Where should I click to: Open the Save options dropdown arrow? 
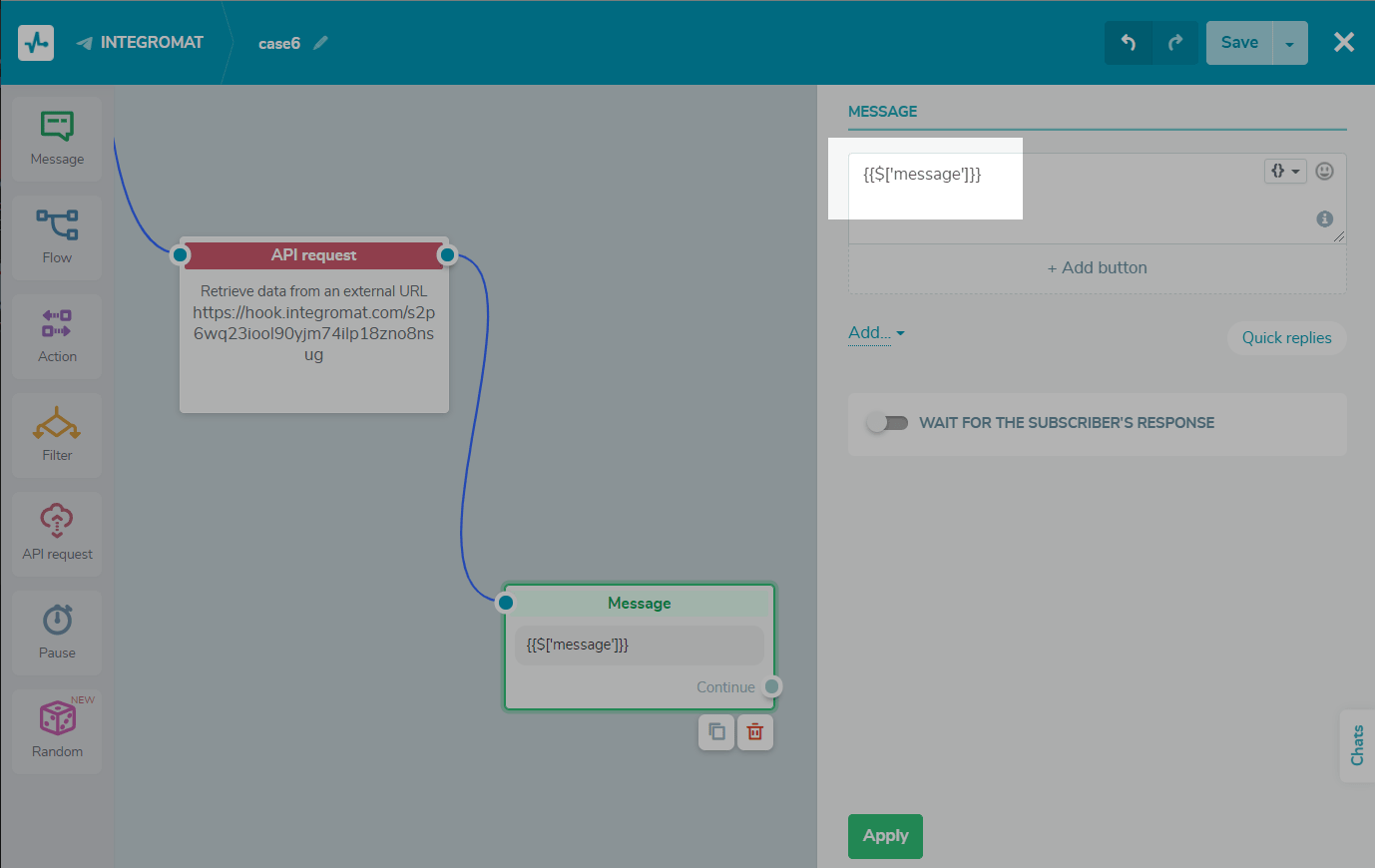(x=1289, y=43)
